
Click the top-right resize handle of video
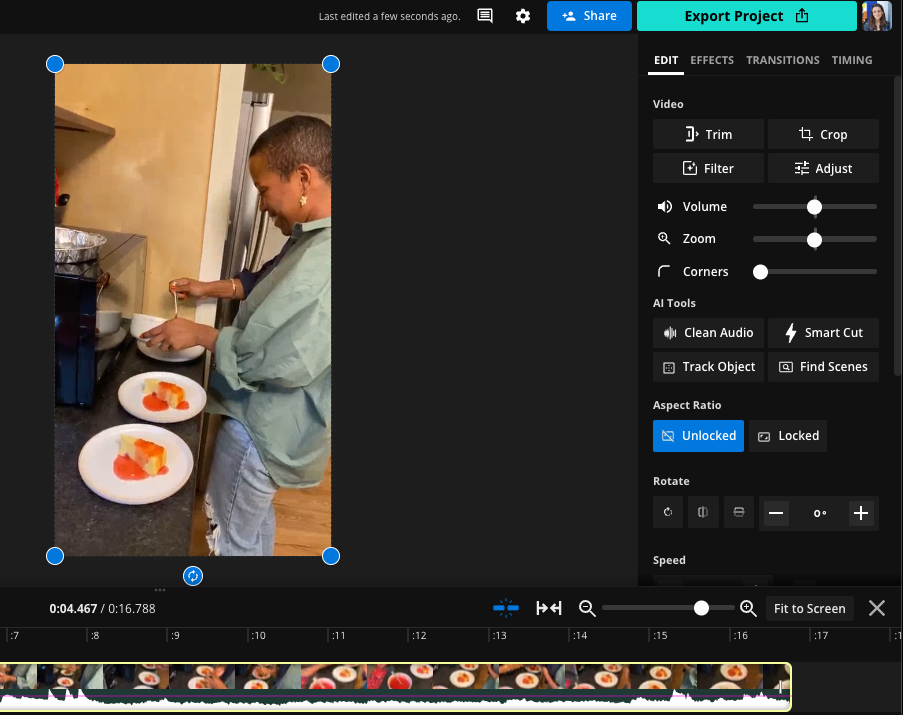331,64
